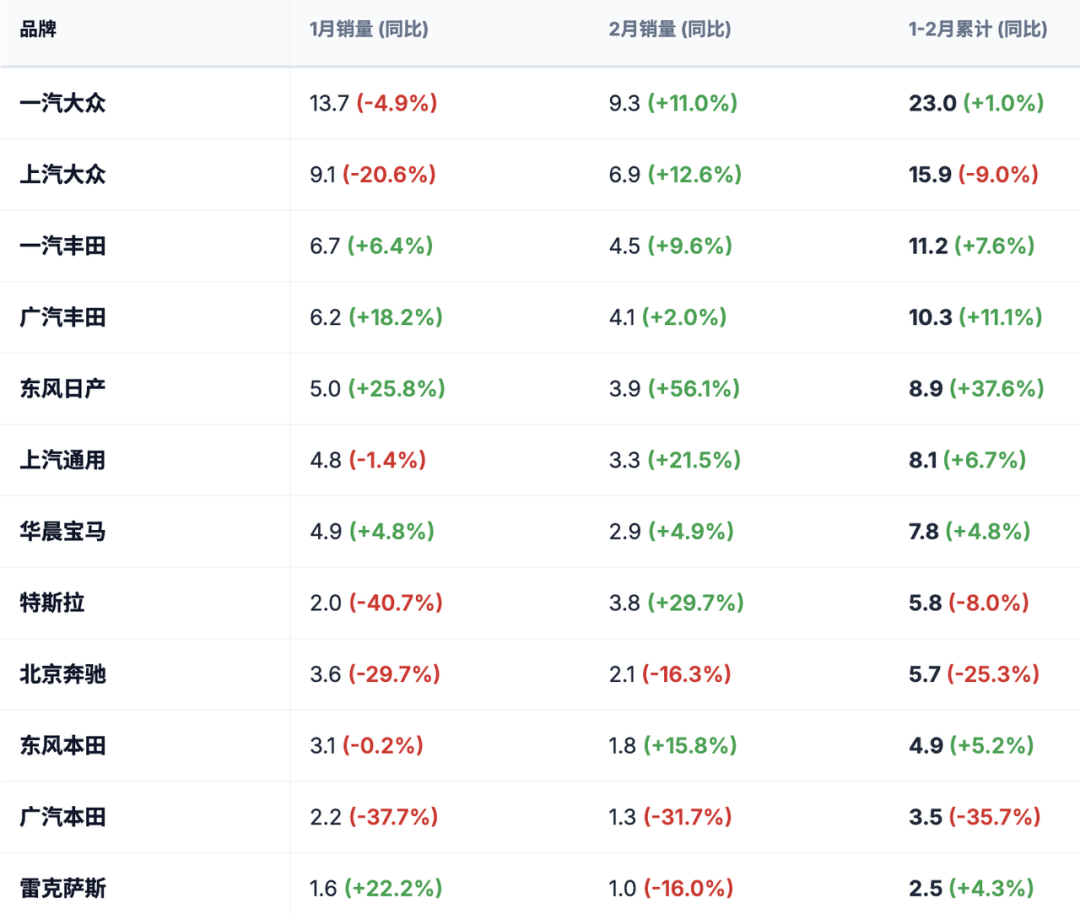The image size is (1080, 914).
Task: Click the 3.8 (+29.7%) February cell
Action: coord(676,603)
